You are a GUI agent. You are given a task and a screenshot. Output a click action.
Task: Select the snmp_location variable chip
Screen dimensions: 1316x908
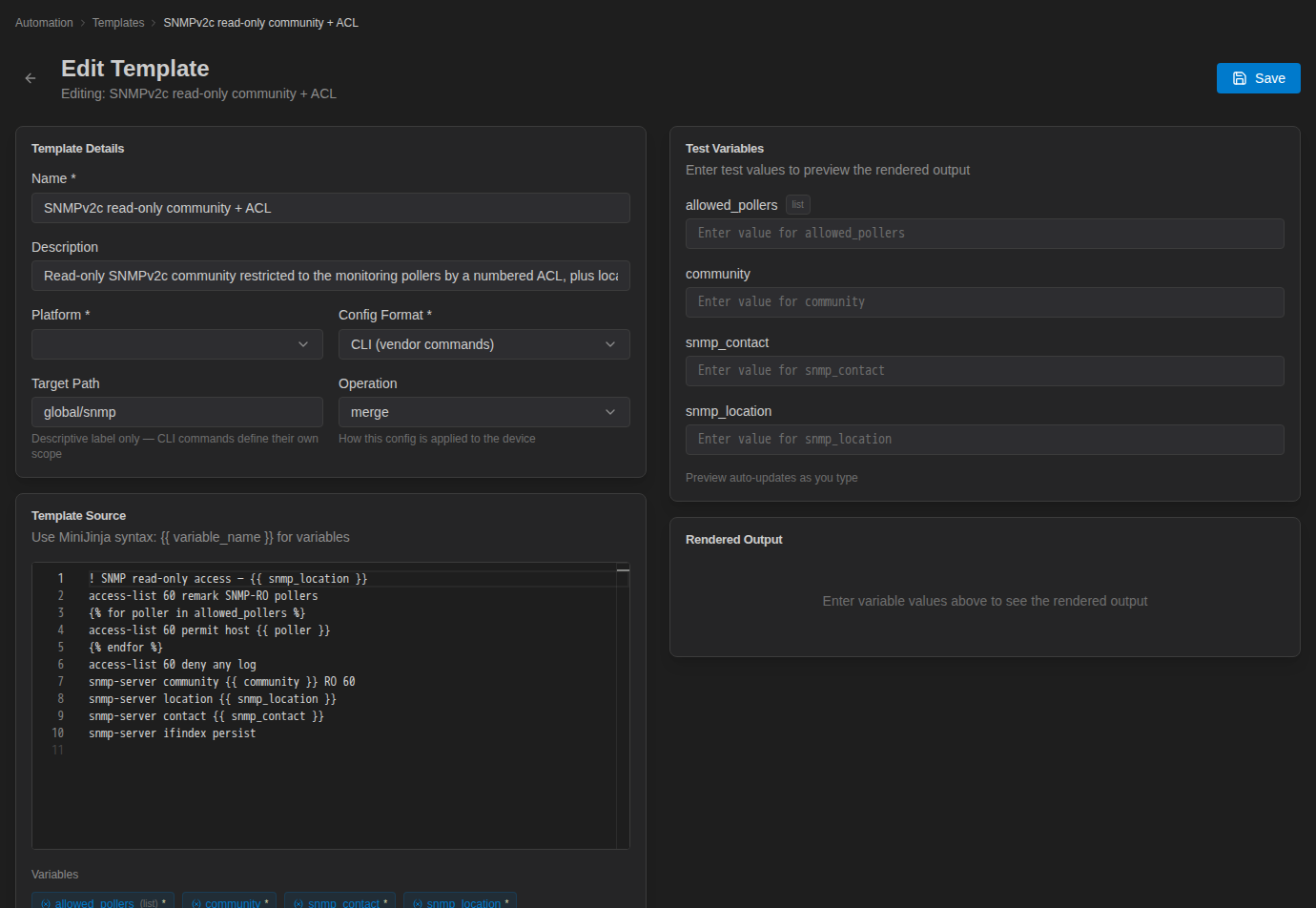tap(461, 902)
